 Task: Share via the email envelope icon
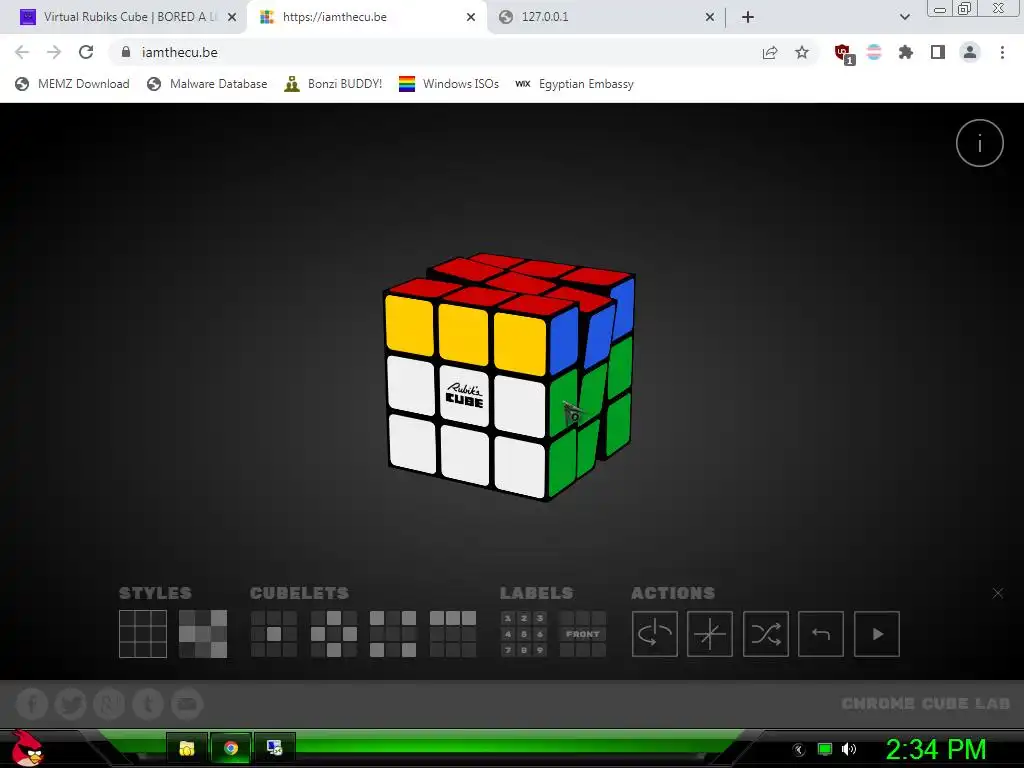click(x=187, y=704)
